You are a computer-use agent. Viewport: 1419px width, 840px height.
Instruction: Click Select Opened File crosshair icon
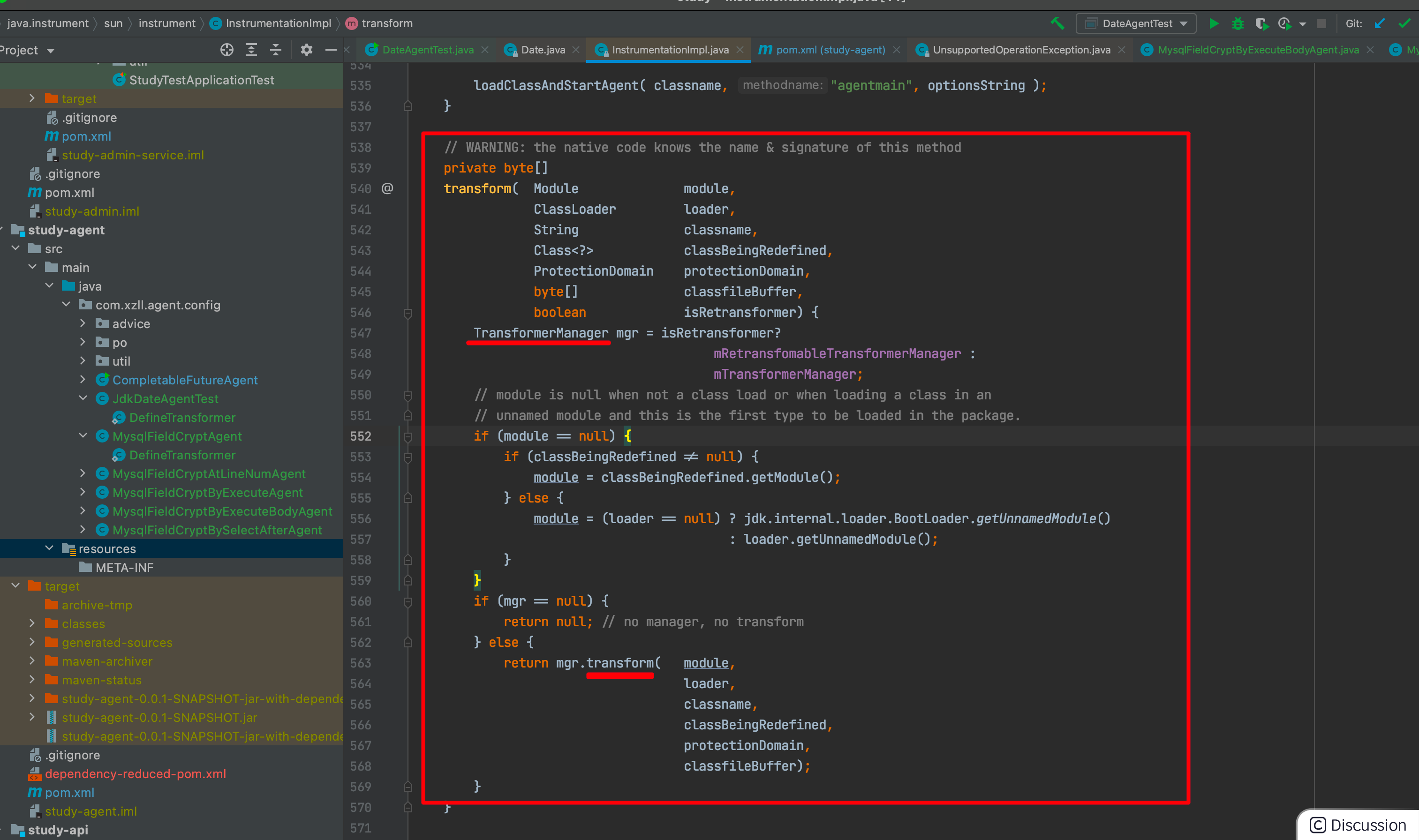pyautogui.click(x=226, y=50)
